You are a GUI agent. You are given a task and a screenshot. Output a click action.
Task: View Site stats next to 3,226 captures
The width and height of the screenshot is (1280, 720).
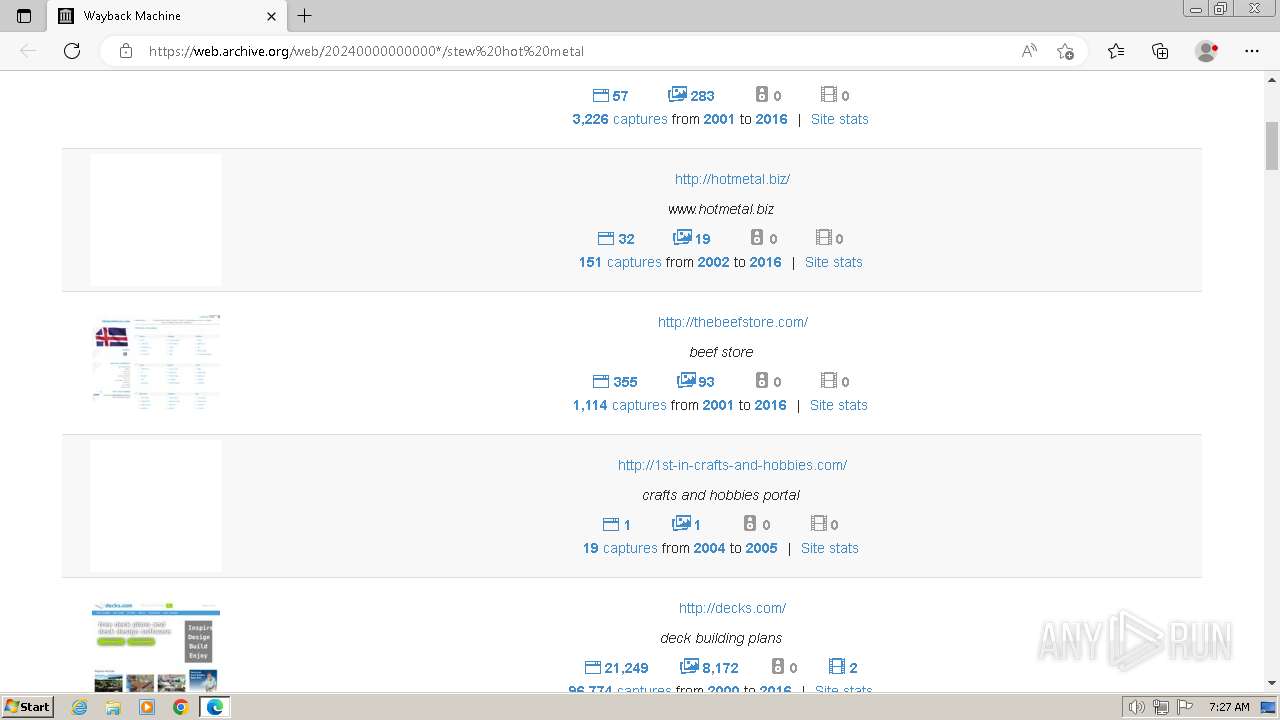[840, 119]
